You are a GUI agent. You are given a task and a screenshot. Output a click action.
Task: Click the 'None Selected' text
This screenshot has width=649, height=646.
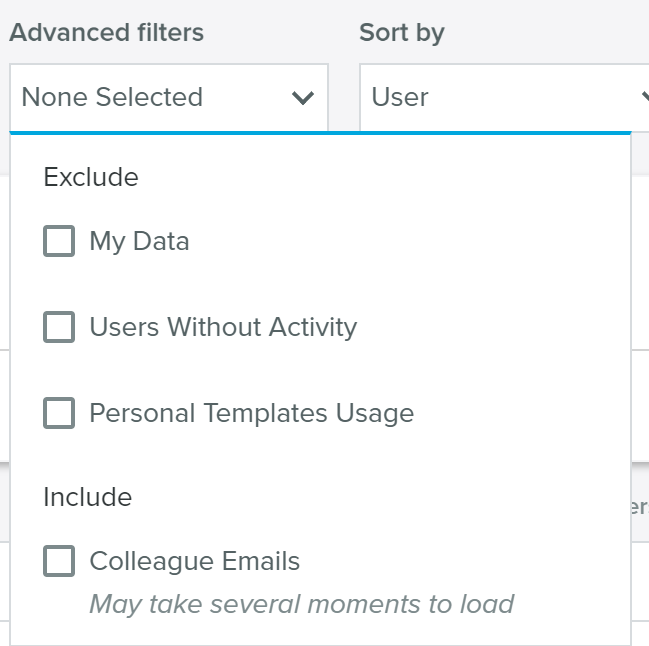(112, 97)
